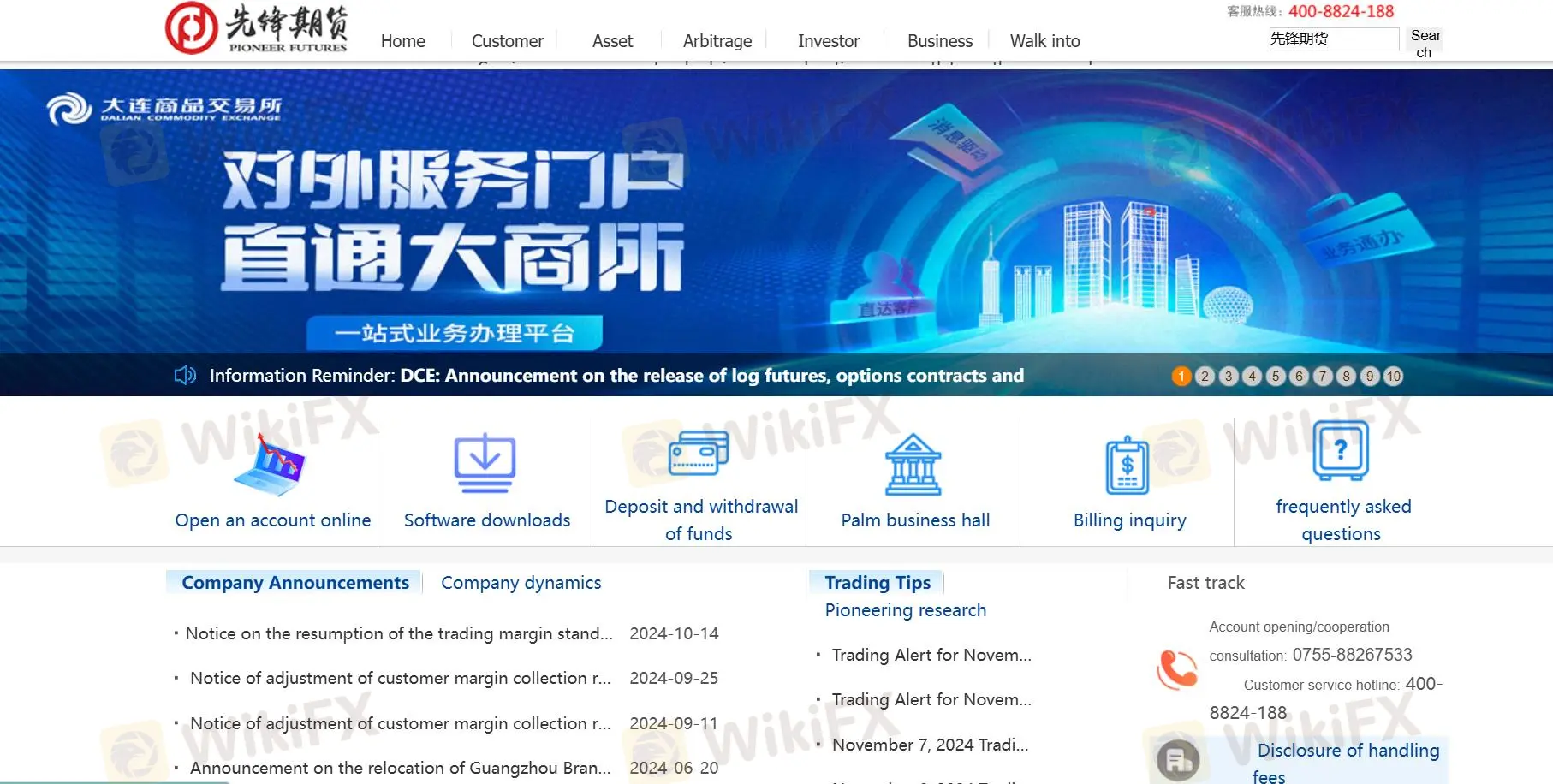Click the Palm business hall building icon
Screen dimensions: 1553x784
click(913, 466)
